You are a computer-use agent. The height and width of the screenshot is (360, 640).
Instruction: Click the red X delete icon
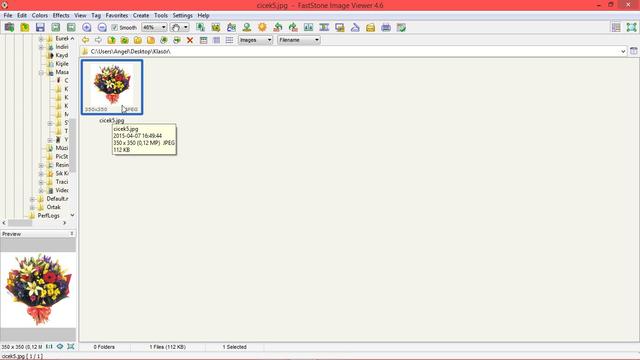pos(190,40)
